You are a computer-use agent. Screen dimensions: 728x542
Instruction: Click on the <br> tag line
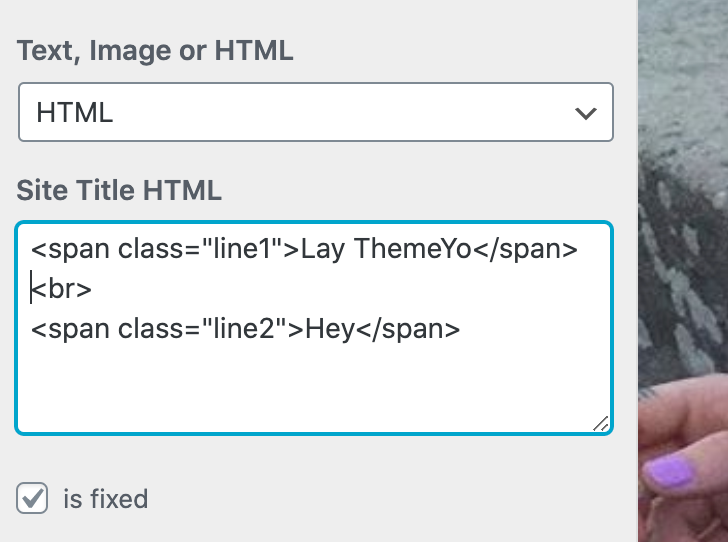[x=62, y=289]
